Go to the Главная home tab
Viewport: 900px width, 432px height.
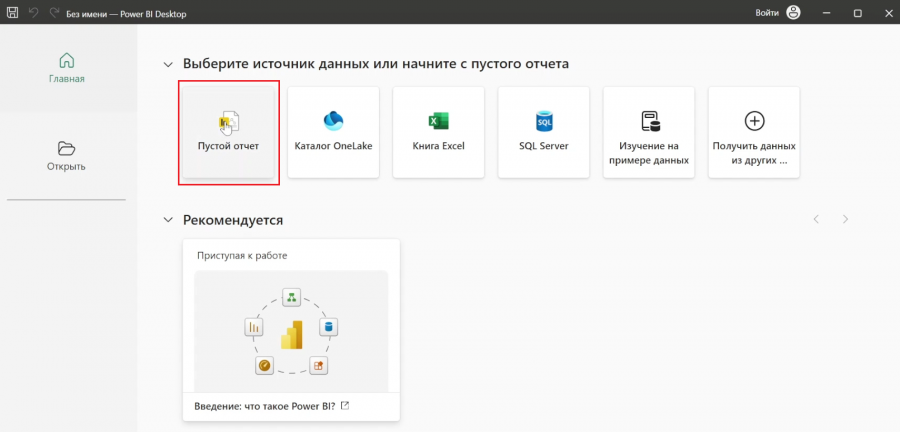(x=67, y=68)
